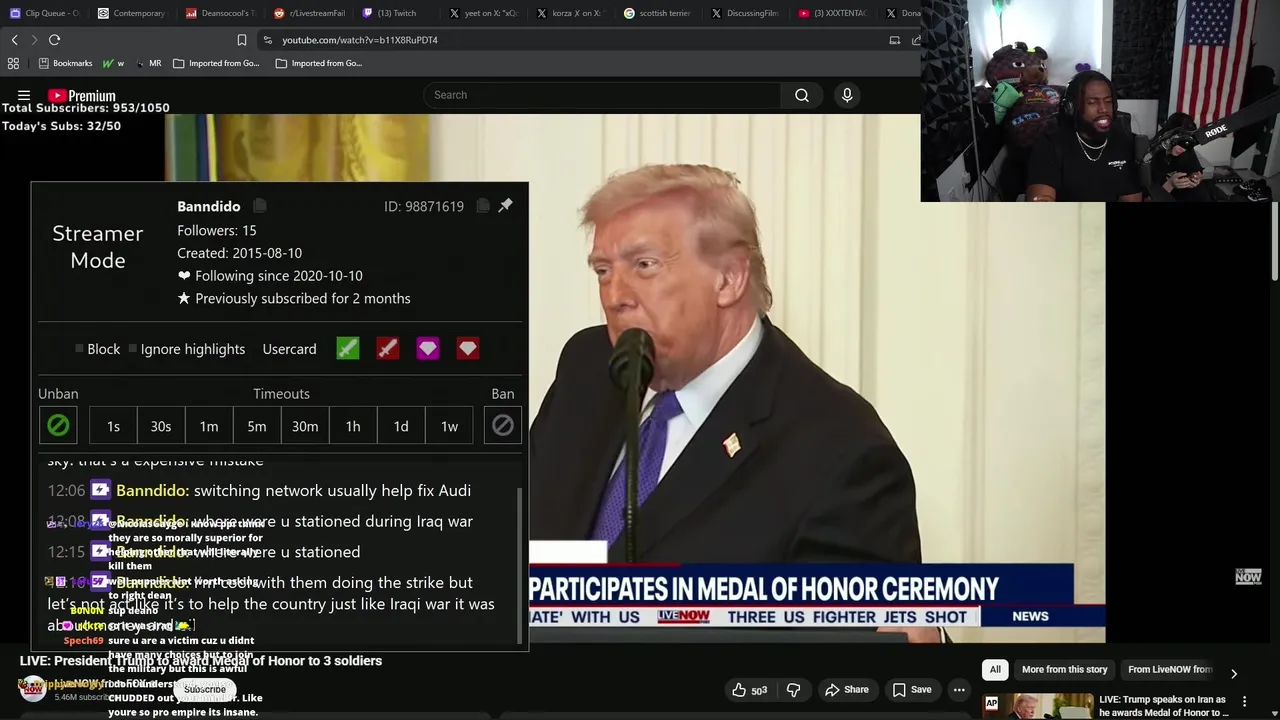Timeout user for 1s

[113, 426]
